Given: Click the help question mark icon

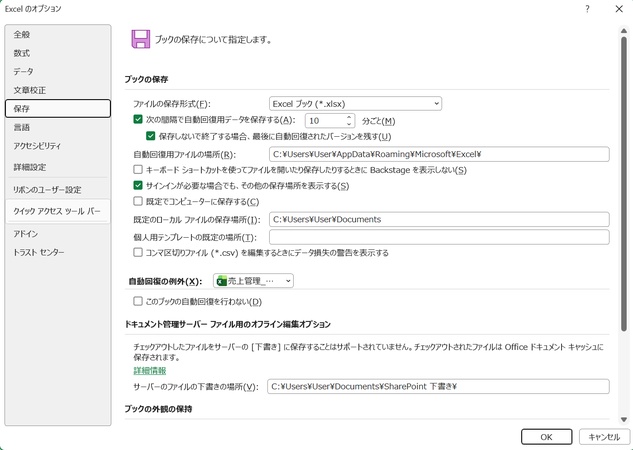Looking at the screenshot, I should click(x=587, y=9).
